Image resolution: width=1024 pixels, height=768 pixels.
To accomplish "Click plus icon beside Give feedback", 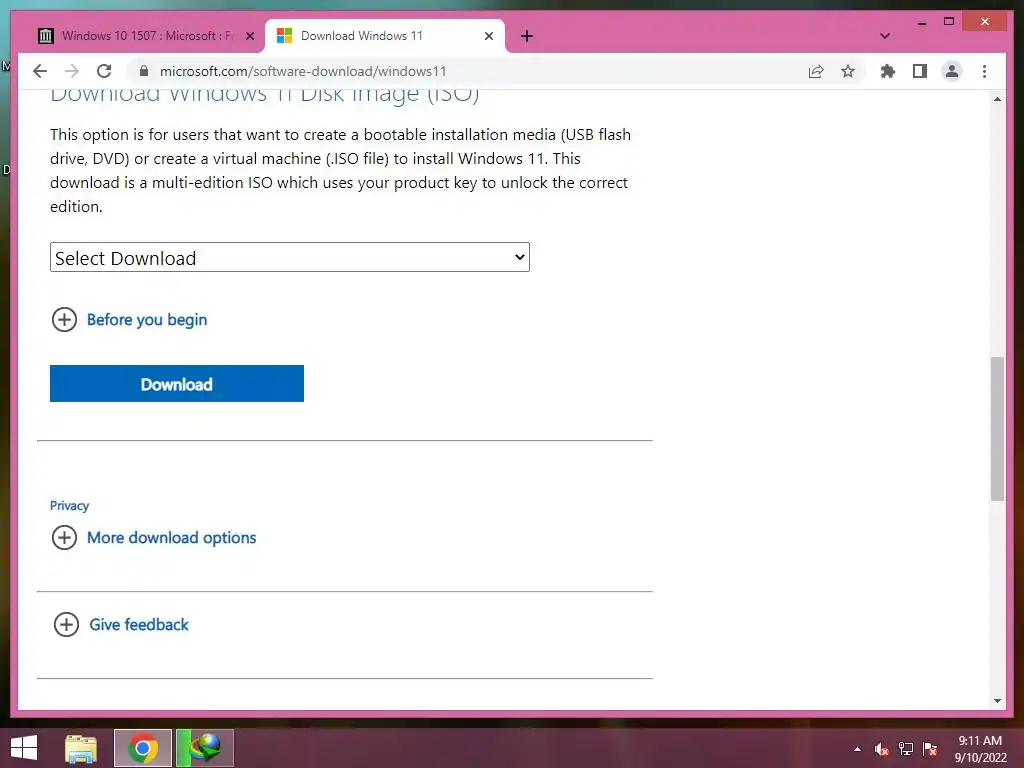I will point(66,624).
